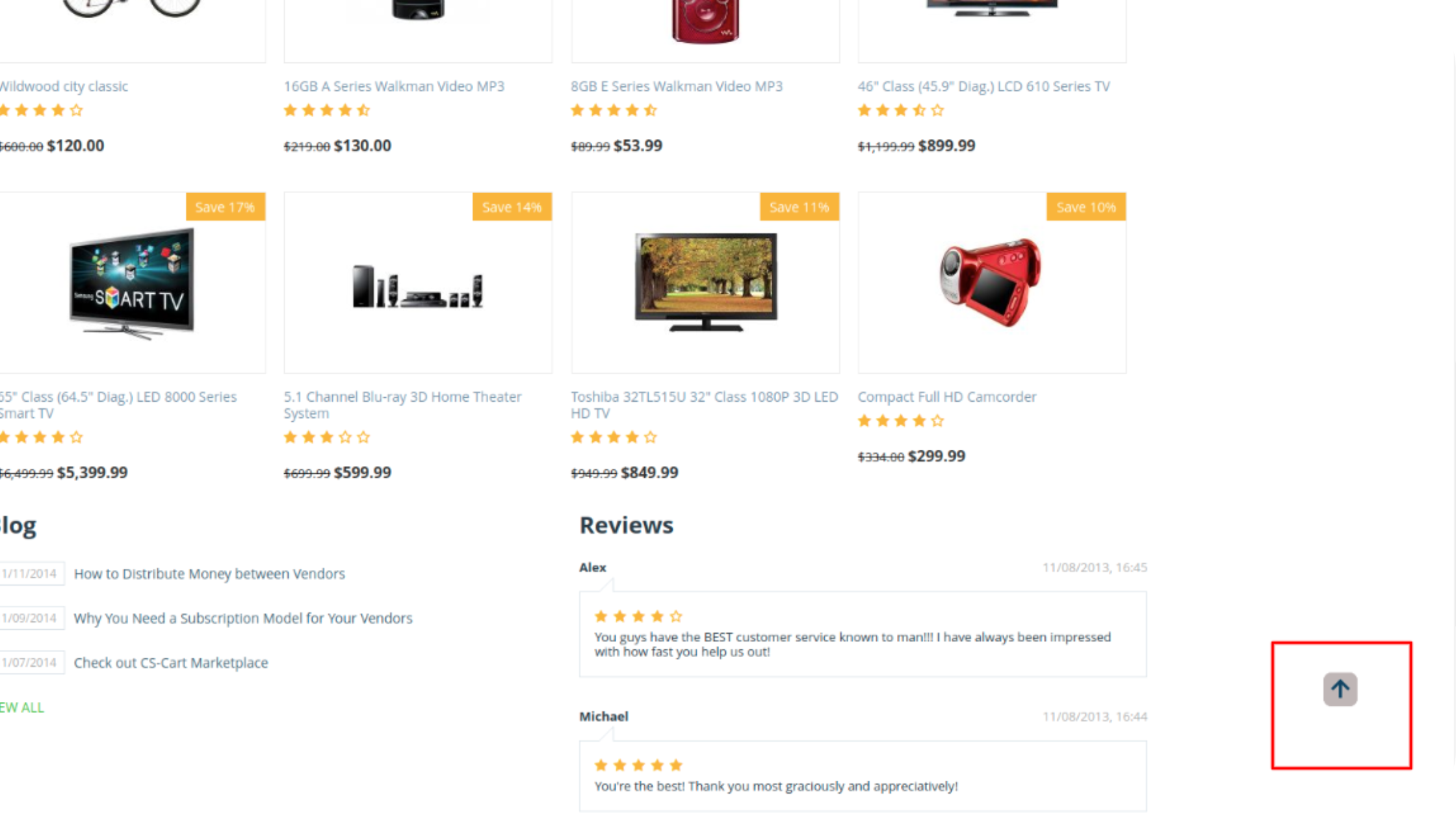
Task: Click the 16GB Walkman star rating
Action: click(x=326, y=110)
